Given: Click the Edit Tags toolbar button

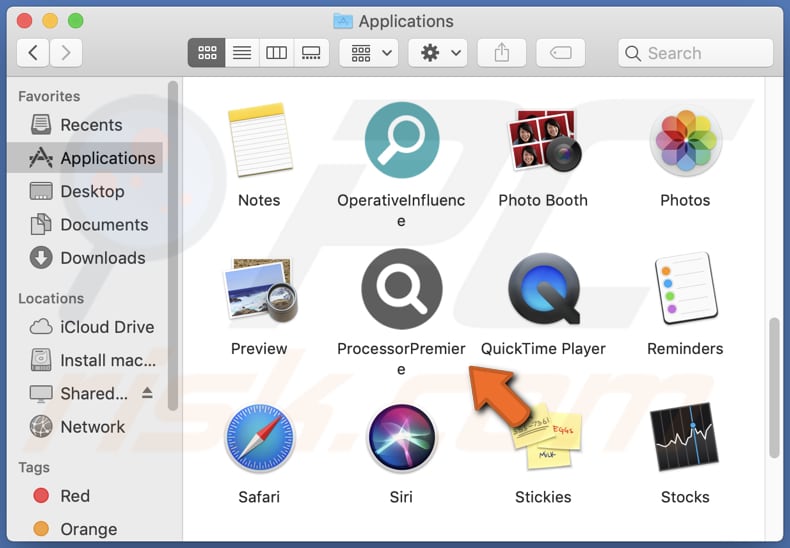Looking at the screenshot, I should [560, 52].
